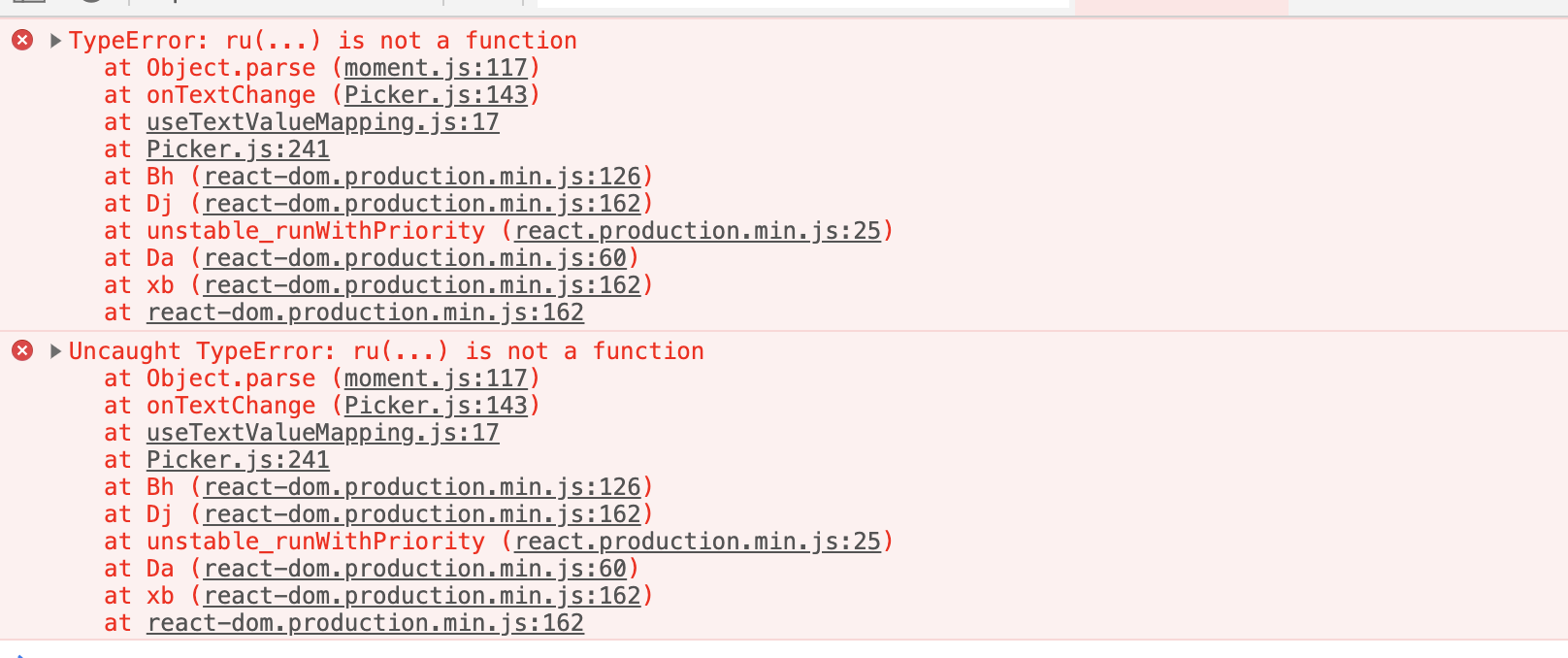The image size is (1568, 658).
Task: Open useTextValueMapping.js:17 source link
Action: coord(322,121)
